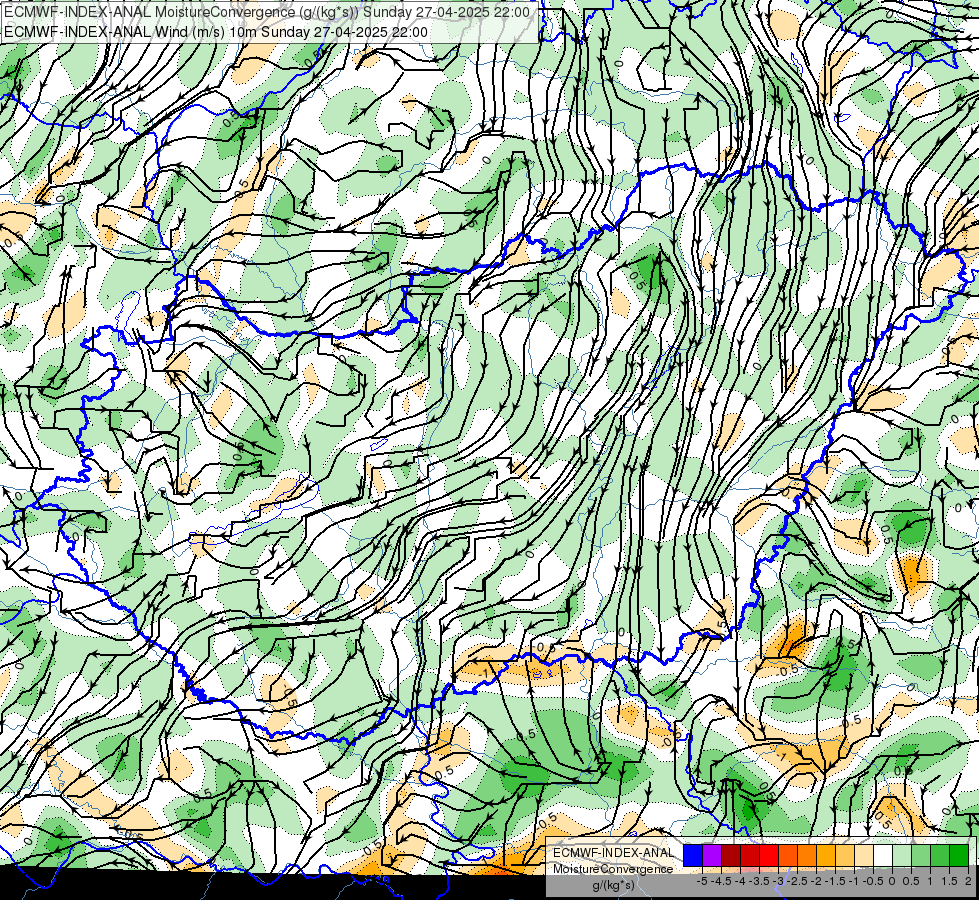The width and height of the screenshot is (979, 900).
Task: Click the white legend color swatch
Action: coord(883,856)
